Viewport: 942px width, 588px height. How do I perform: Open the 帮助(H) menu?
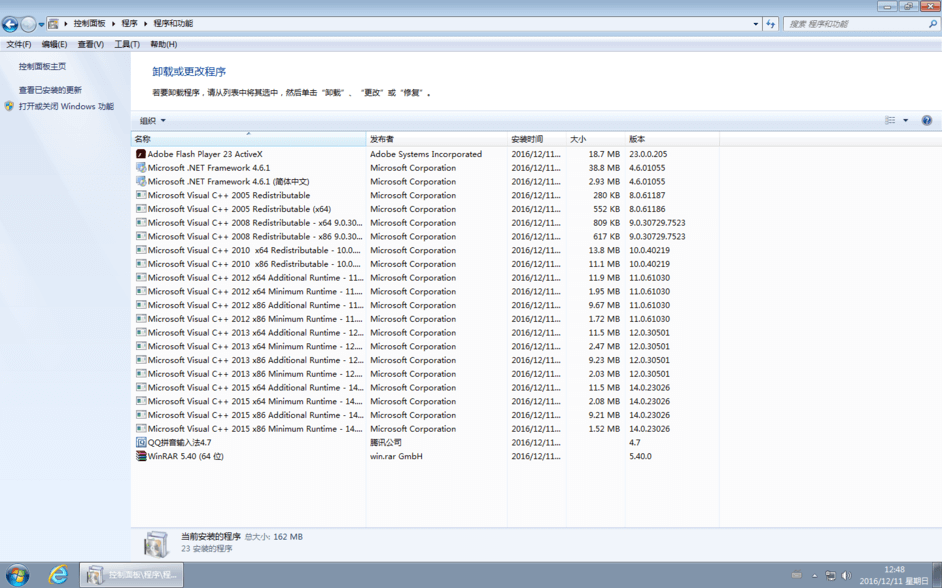163,44
